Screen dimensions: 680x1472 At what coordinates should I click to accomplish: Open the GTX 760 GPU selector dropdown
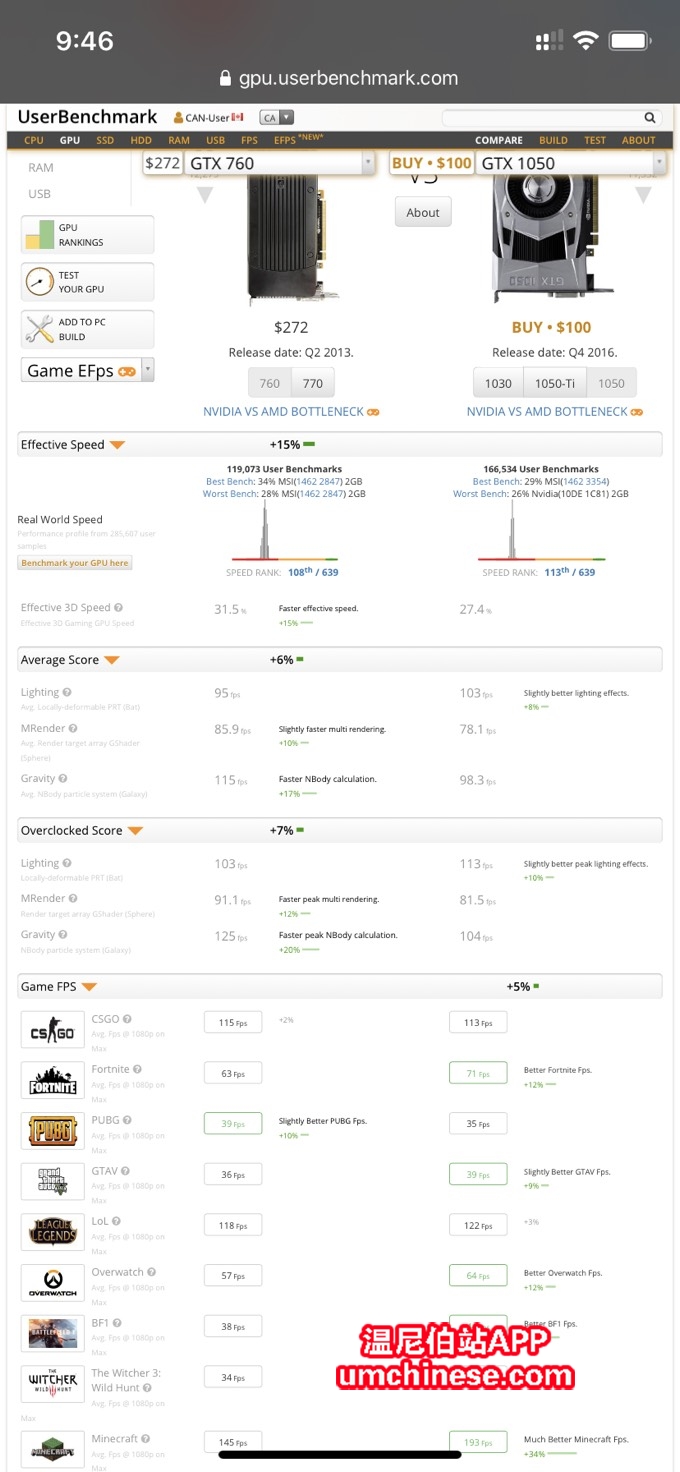coord(280,163)
